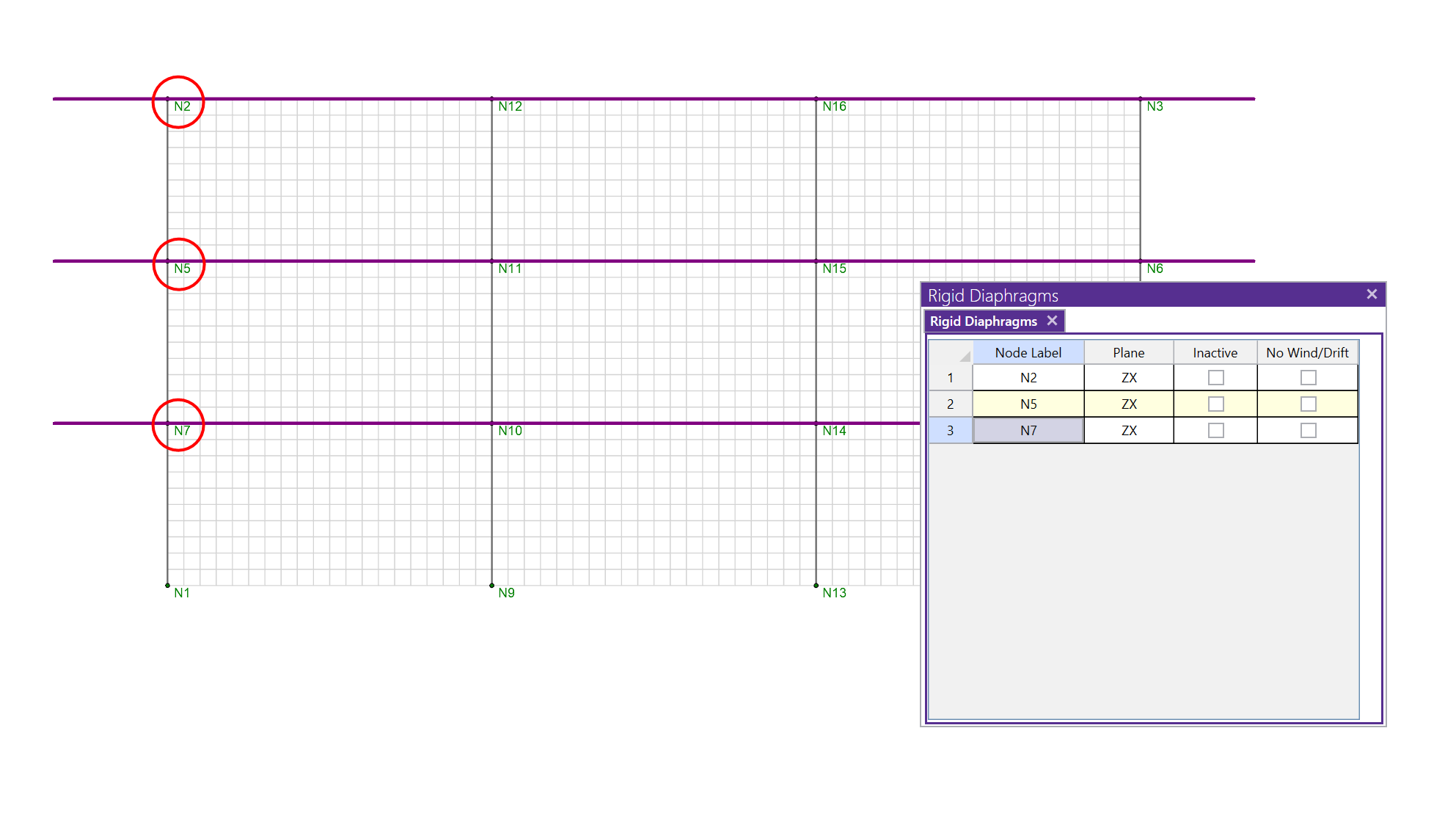Select the N7 node label cell
This screenshot has width=1456, height=819.
(1028, 431)
